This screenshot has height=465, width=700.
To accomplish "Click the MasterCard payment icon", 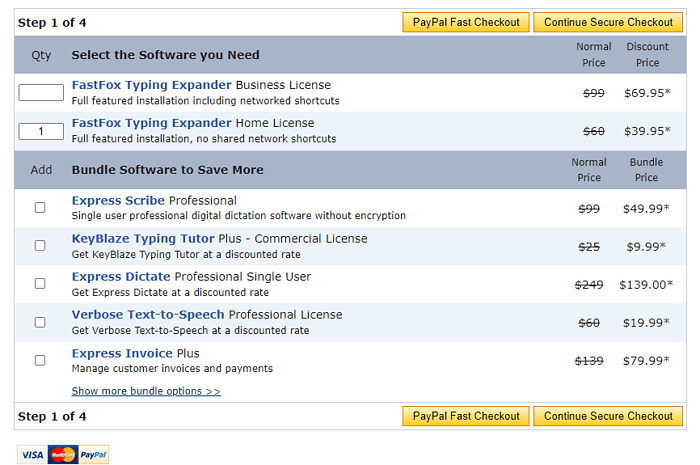I will pyautogui.click(x=62, y=455).
